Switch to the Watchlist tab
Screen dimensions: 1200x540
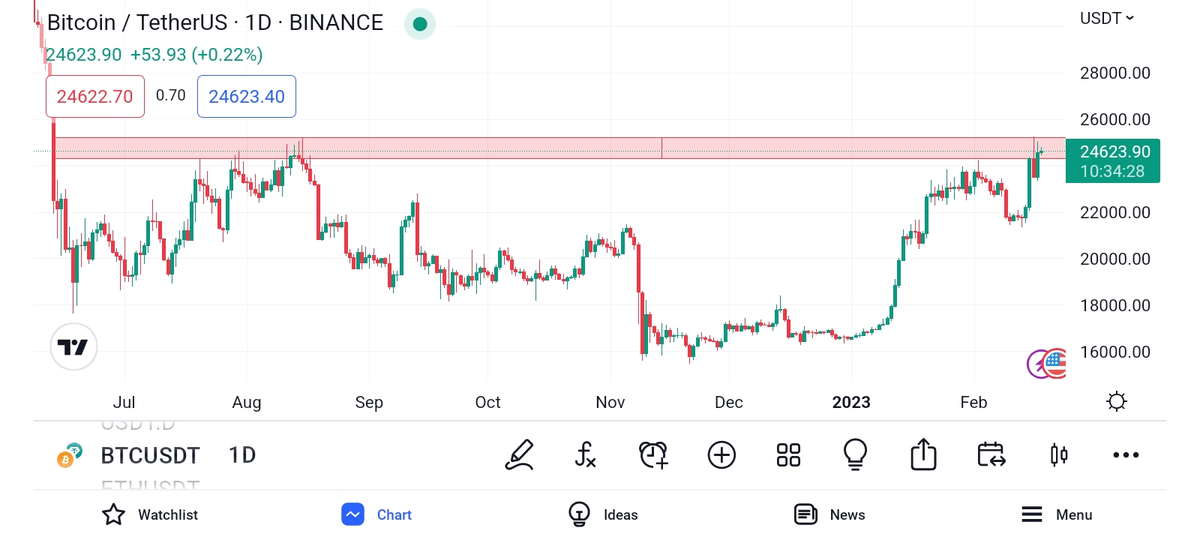[150, 515]
